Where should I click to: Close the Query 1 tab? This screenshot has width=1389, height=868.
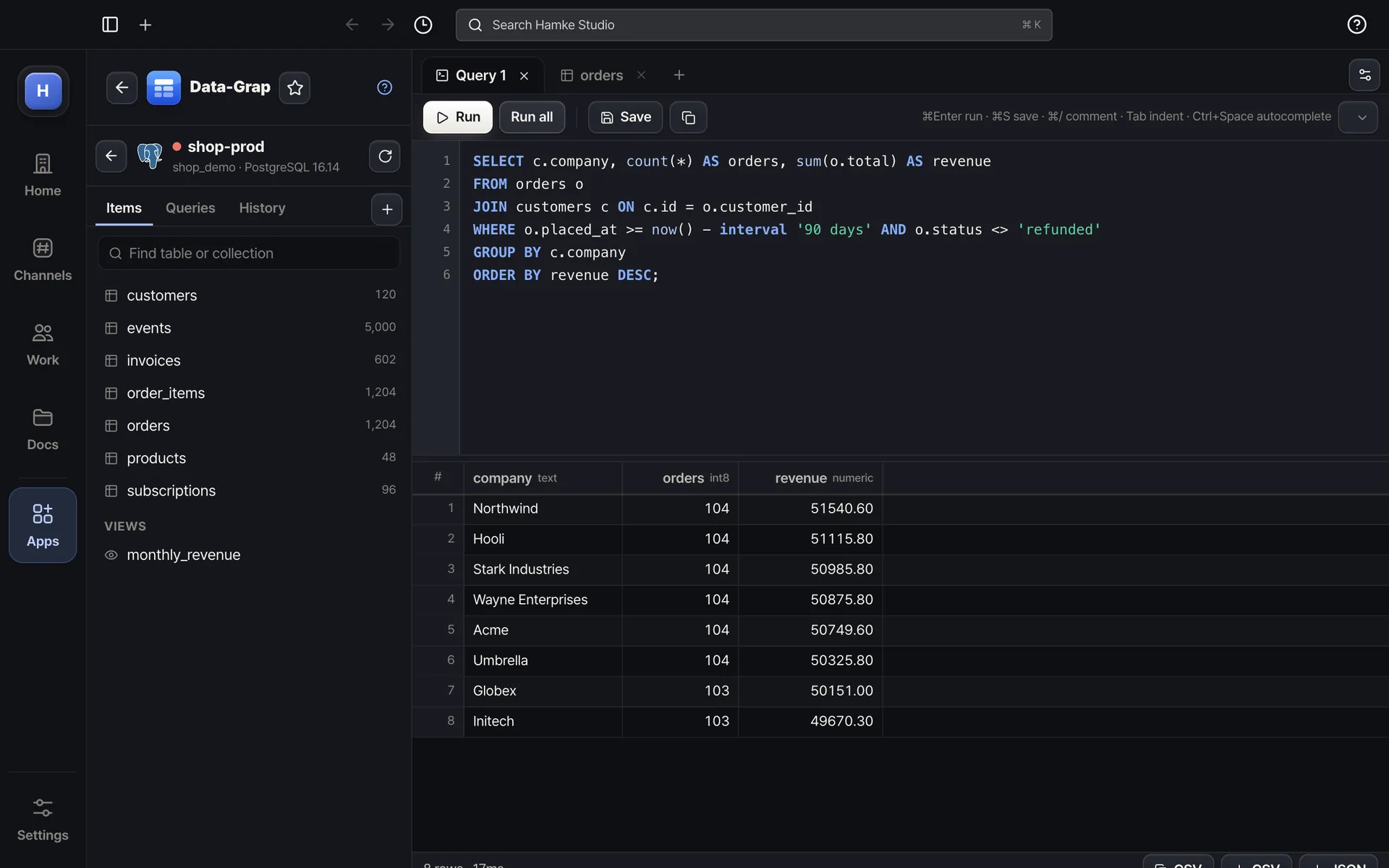[524, 76]
